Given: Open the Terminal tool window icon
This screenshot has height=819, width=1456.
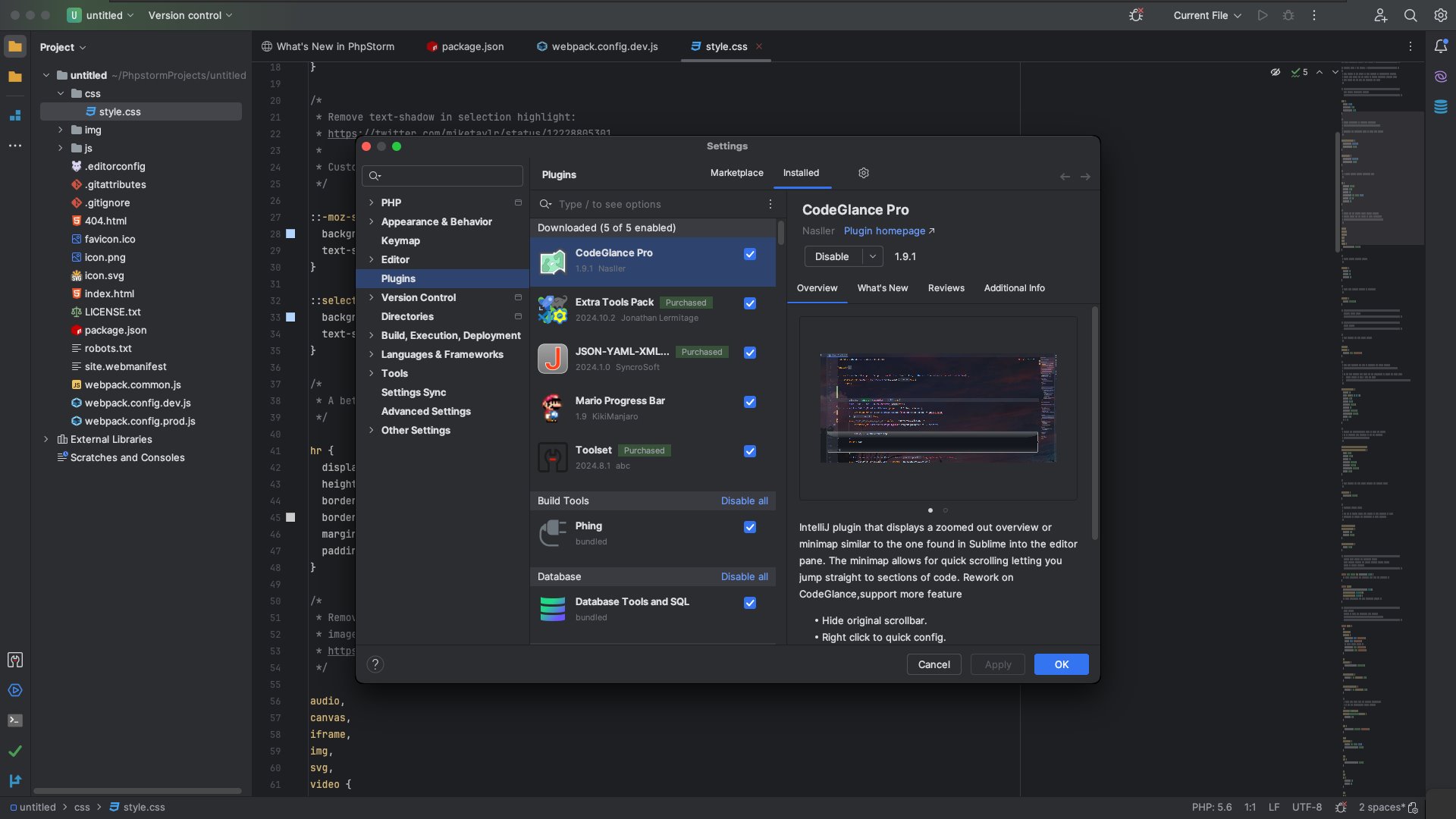Looking at the screenshot, I should [x=15, y=720].
